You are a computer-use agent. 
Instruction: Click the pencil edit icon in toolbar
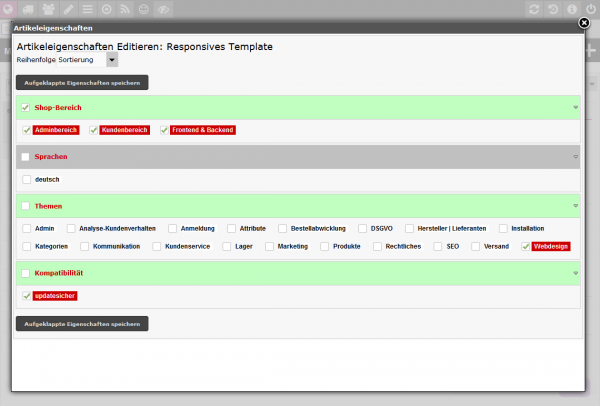(68, 9)
